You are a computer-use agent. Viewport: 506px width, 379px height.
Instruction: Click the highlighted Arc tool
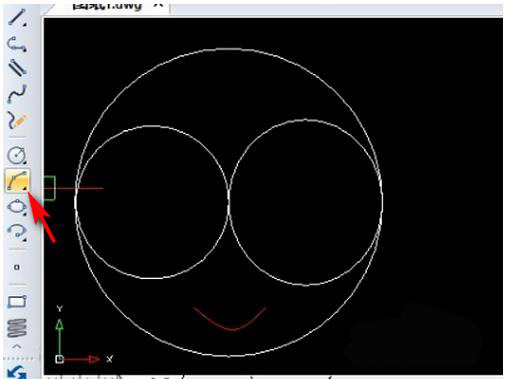coord(17,180)
